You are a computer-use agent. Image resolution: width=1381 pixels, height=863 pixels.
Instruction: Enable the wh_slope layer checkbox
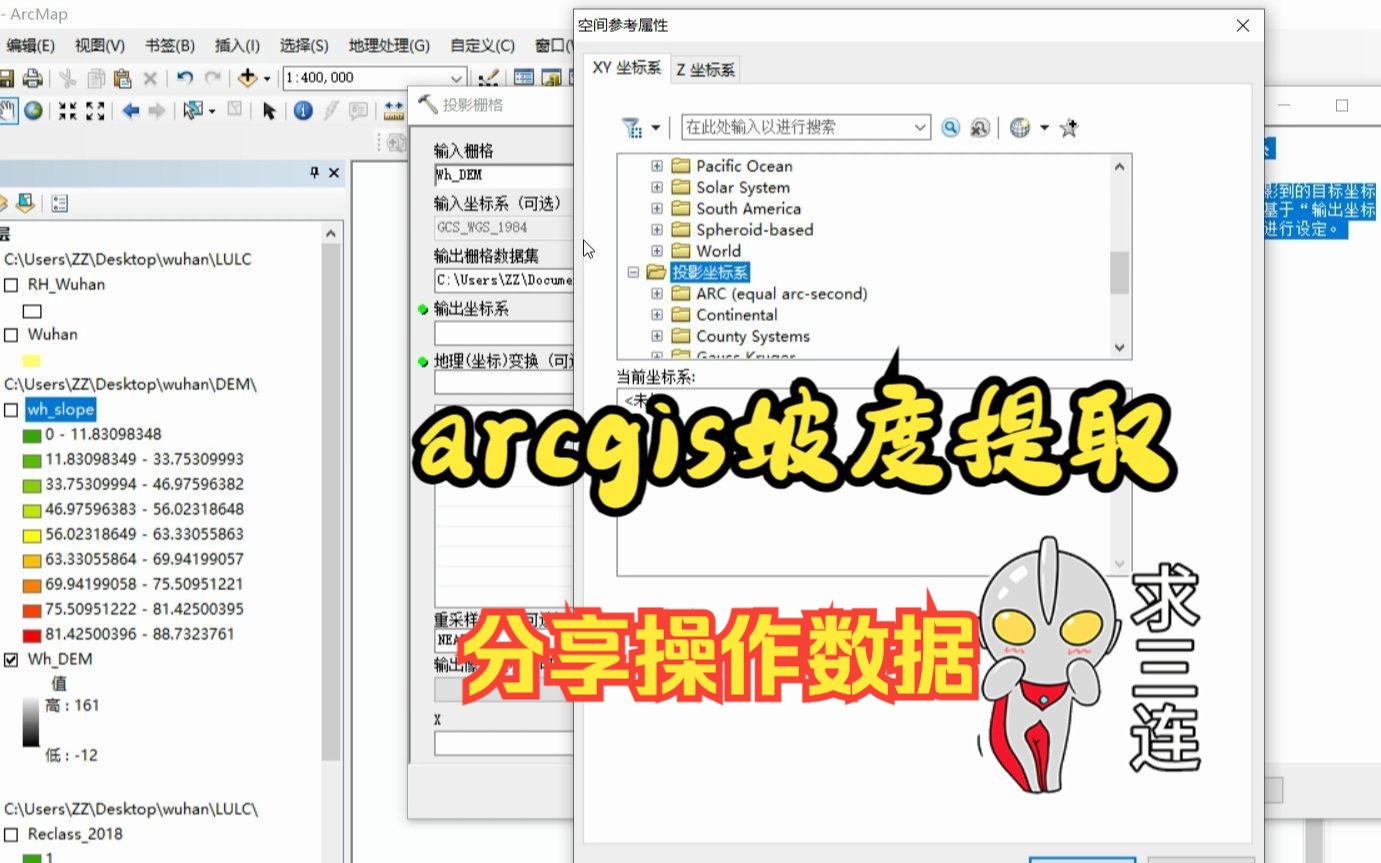coord(11,410)
